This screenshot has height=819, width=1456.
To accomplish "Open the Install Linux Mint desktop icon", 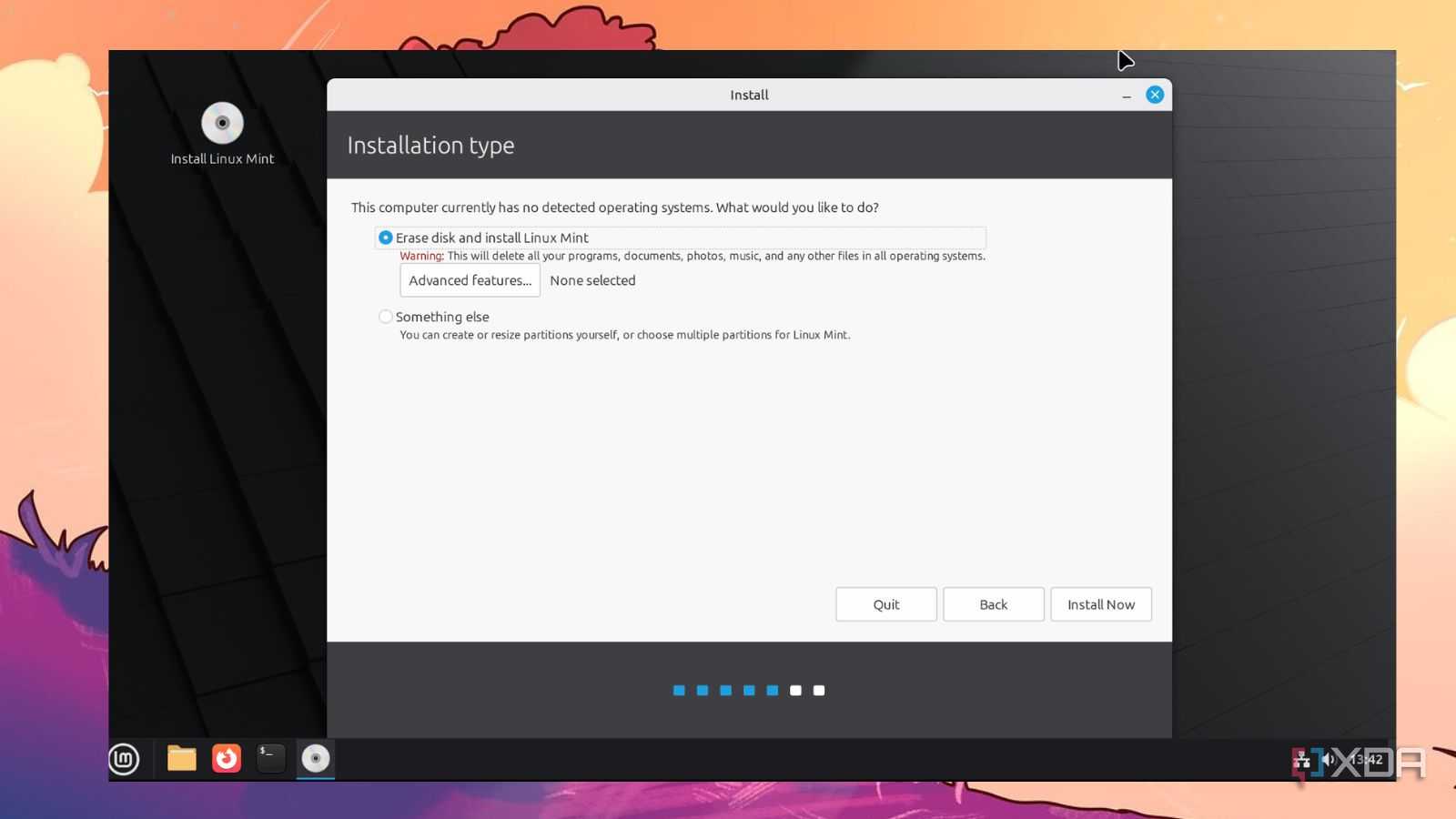I will tap(222, 134).
